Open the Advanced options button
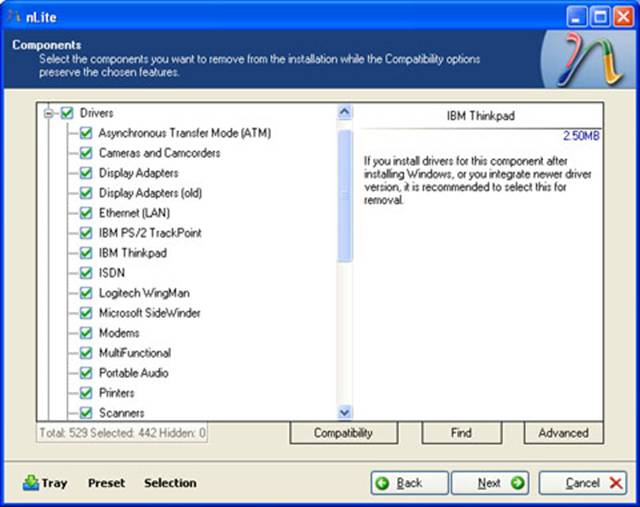640x507 pixels. click(563, 433)
